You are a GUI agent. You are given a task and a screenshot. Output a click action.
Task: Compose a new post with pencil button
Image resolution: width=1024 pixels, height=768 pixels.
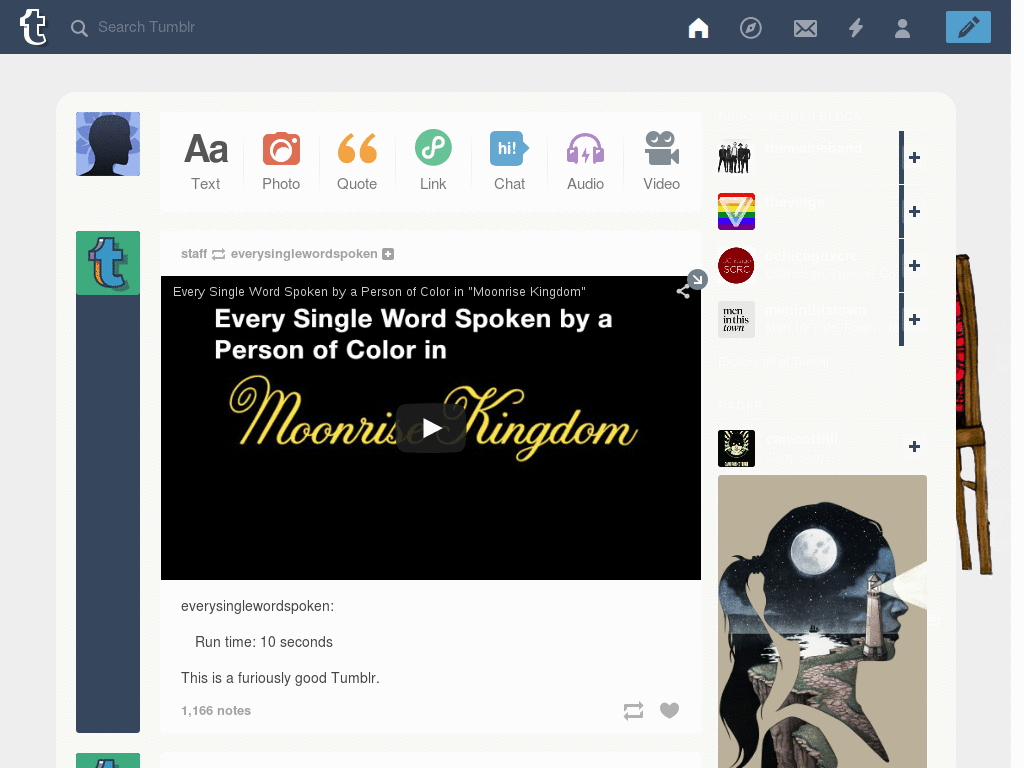pos(968,27)
